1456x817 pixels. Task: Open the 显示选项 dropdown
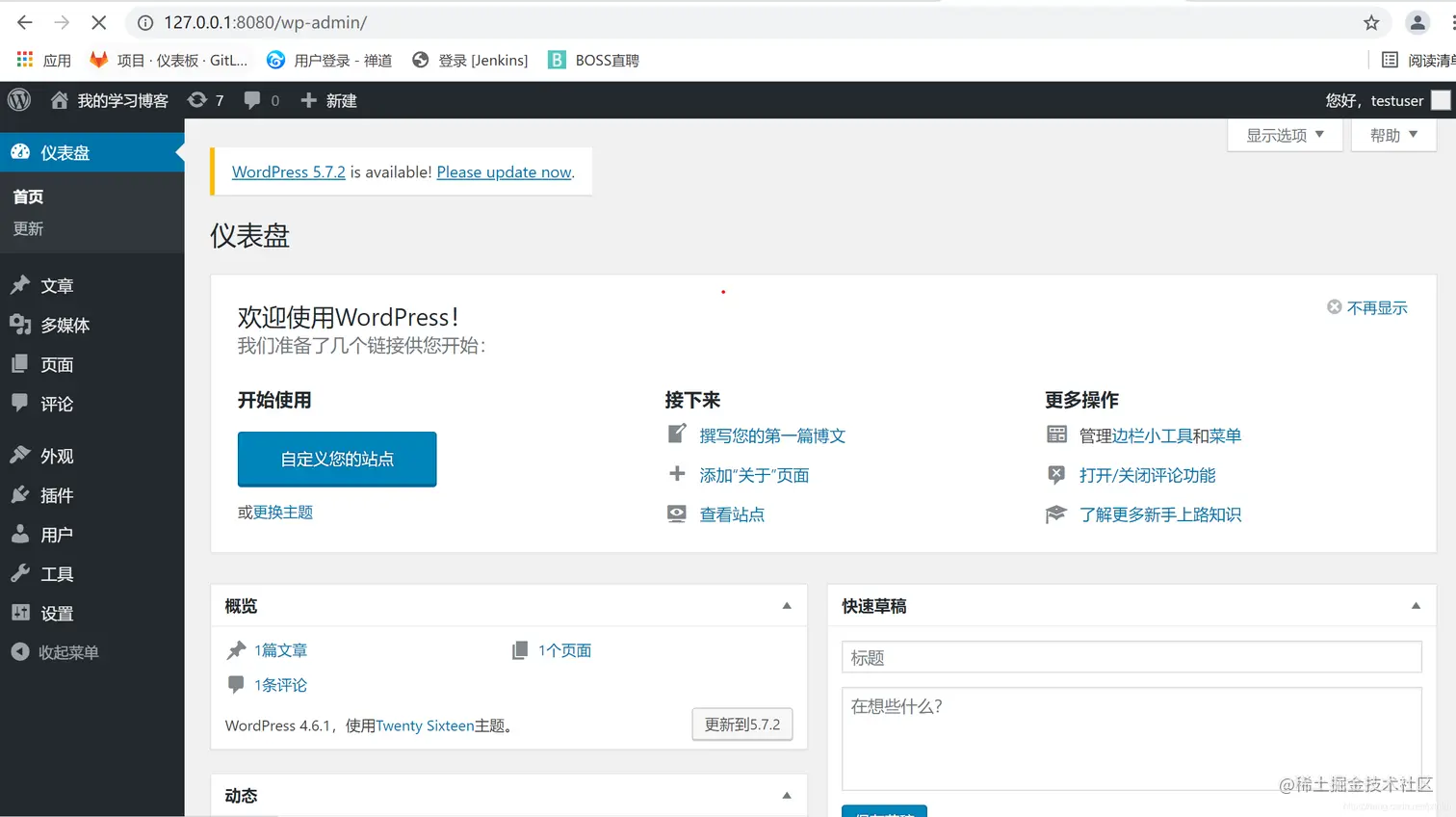click(1284, 135)
